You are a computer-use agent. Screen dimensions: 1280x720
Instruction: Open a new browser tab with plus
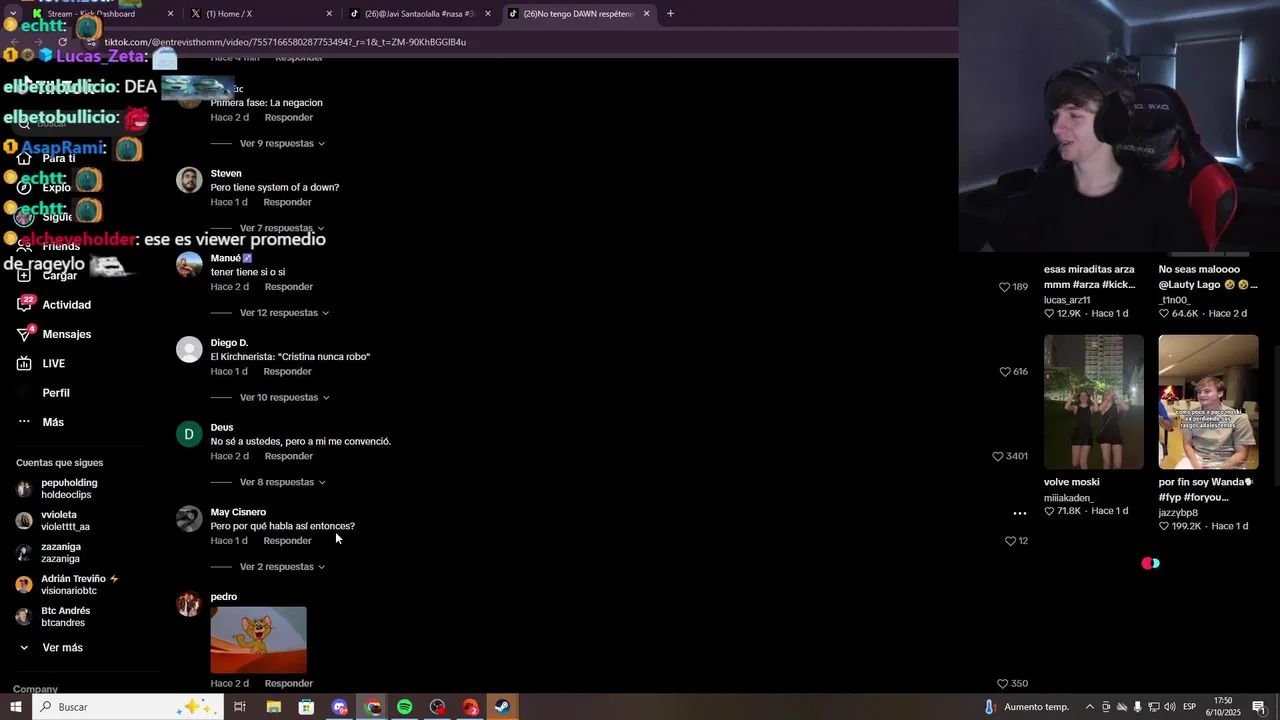(670, 14)
